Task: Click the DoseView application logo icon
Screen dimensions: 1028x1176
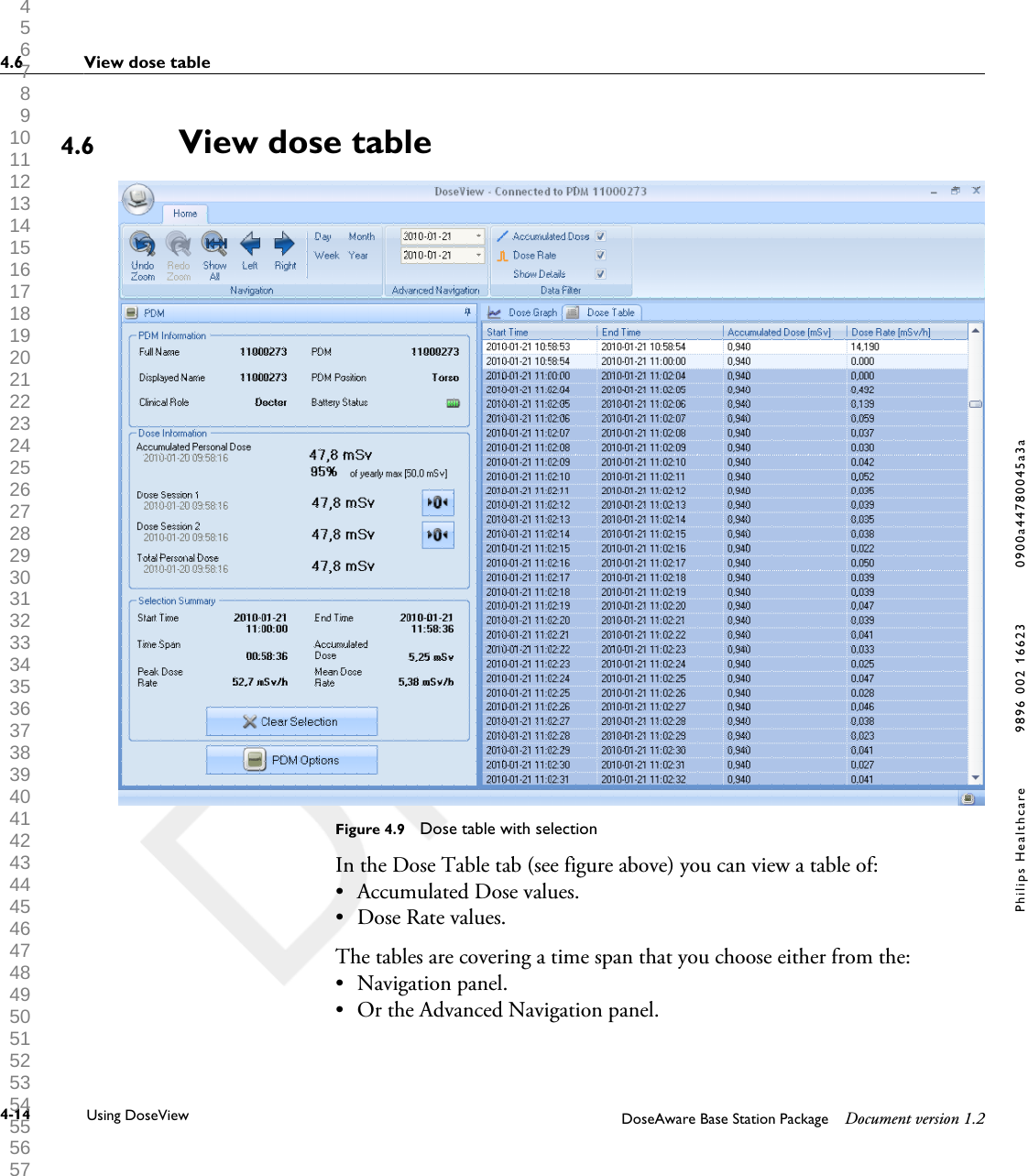Action: (x=138, y=197)
